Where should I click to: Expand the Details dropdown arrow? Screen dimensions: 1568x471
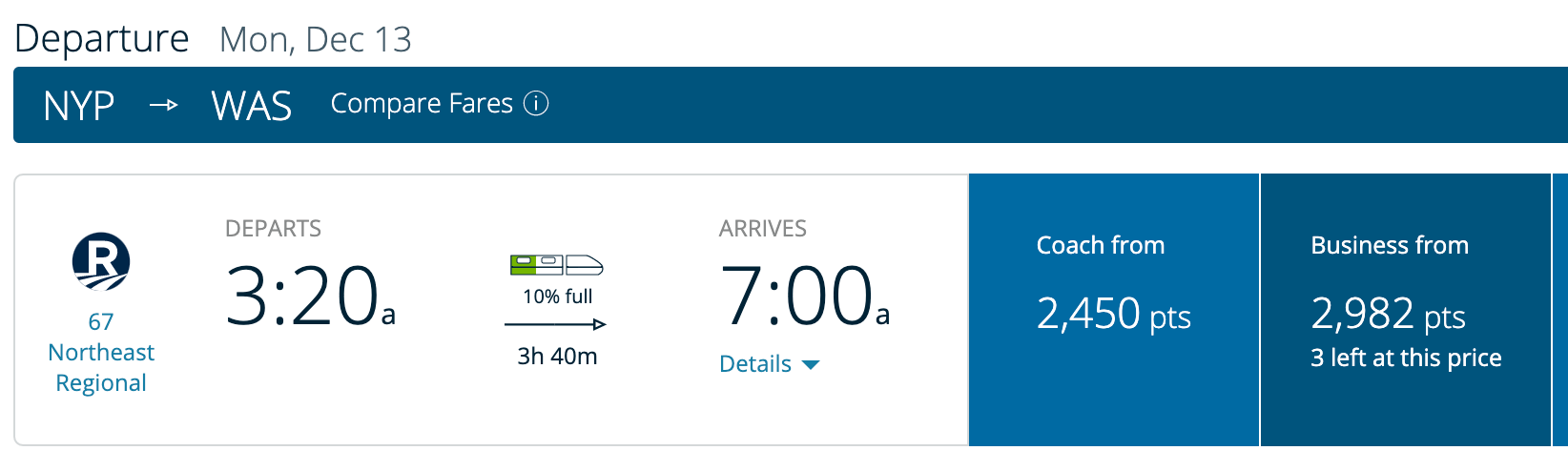(x=811, y=364)
